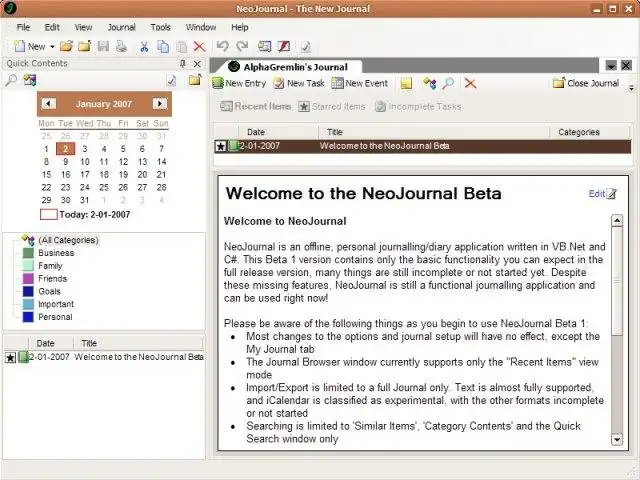
Task: Open journal toolbar overflow arrow
Action: (x=632, y=87)
